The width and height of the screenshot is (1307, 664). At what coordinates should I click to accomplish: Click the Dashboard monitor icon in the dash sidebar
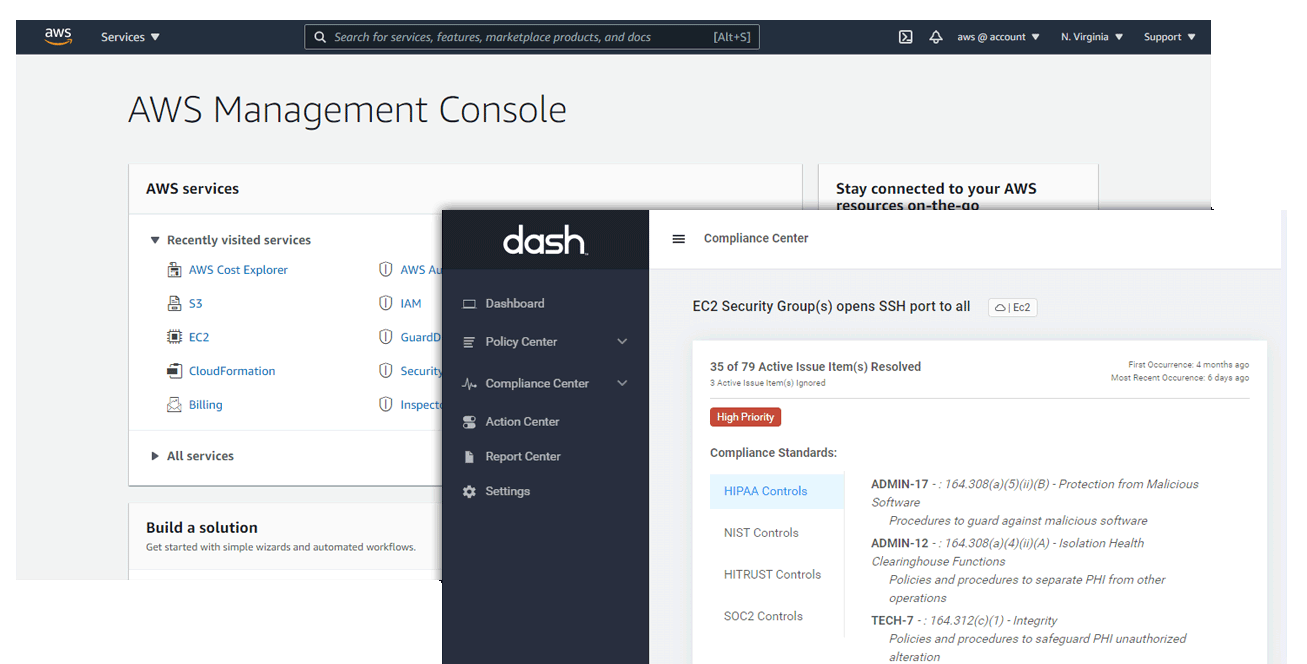[469, 304]
